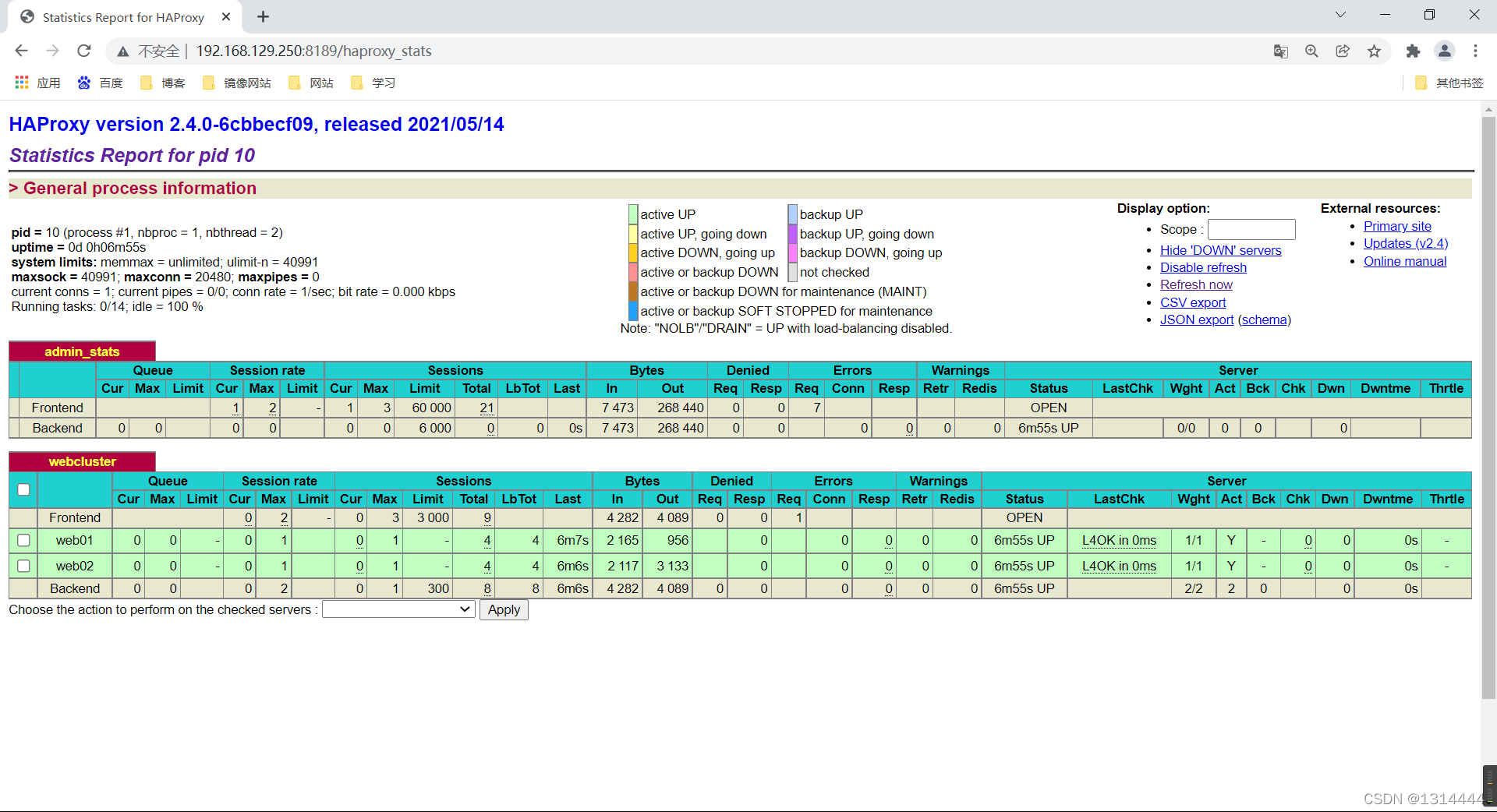Open the extensions puzzle icon
The width and height of the screenshot is (1497, 812).
pyautogui.click(x=1413, y=51)
